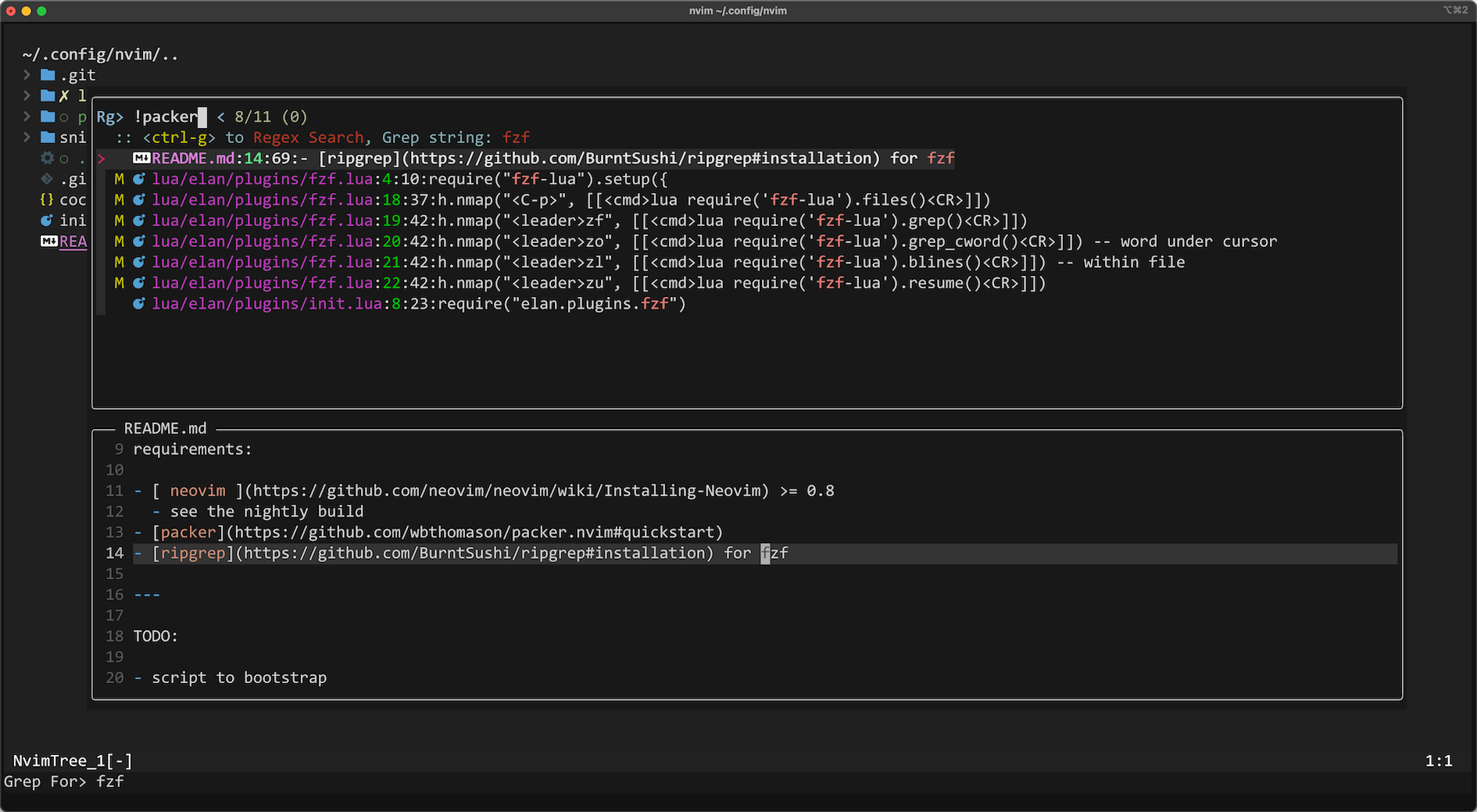This screenshot has height=812, width=1477.
Task: Open the 'coc' JSON file in tree
Action: pyautogui.click(x=73, y=200)
